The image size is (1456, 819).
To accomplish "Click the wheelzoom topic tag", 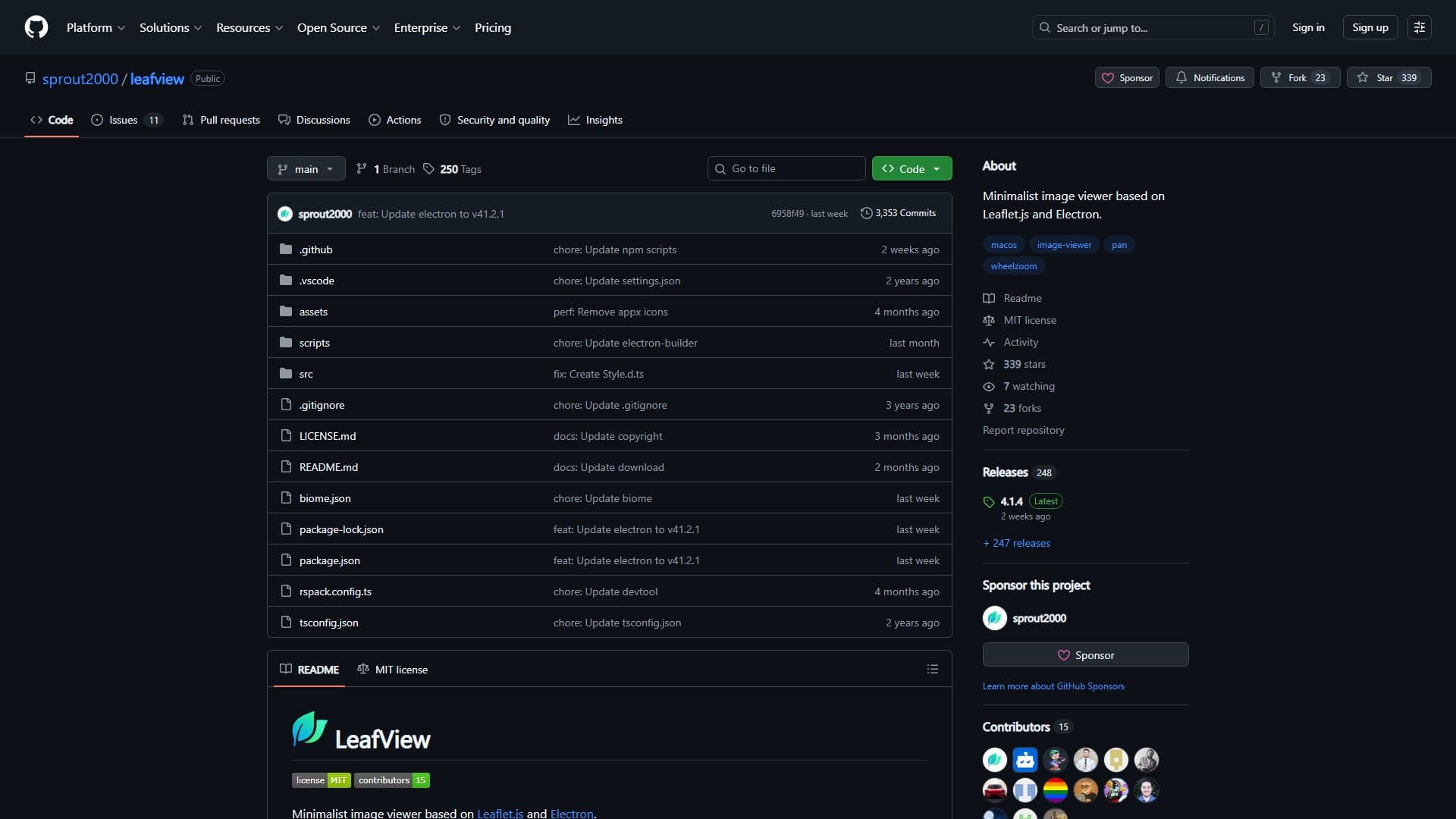I will tap(1013, 266).
